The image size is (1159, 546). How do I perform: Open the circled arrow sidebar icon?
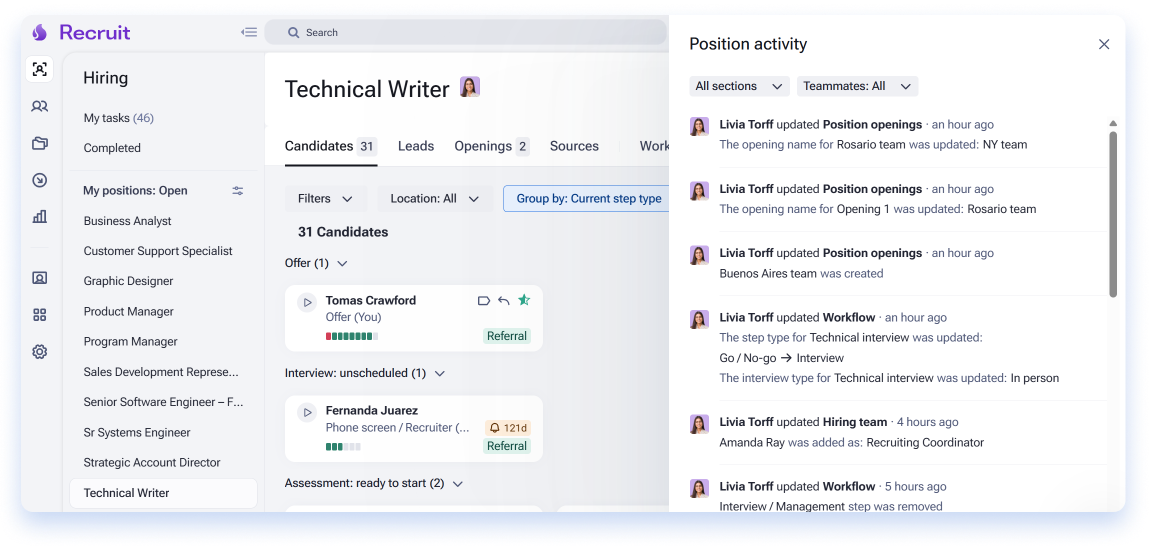tap(40, 180)
